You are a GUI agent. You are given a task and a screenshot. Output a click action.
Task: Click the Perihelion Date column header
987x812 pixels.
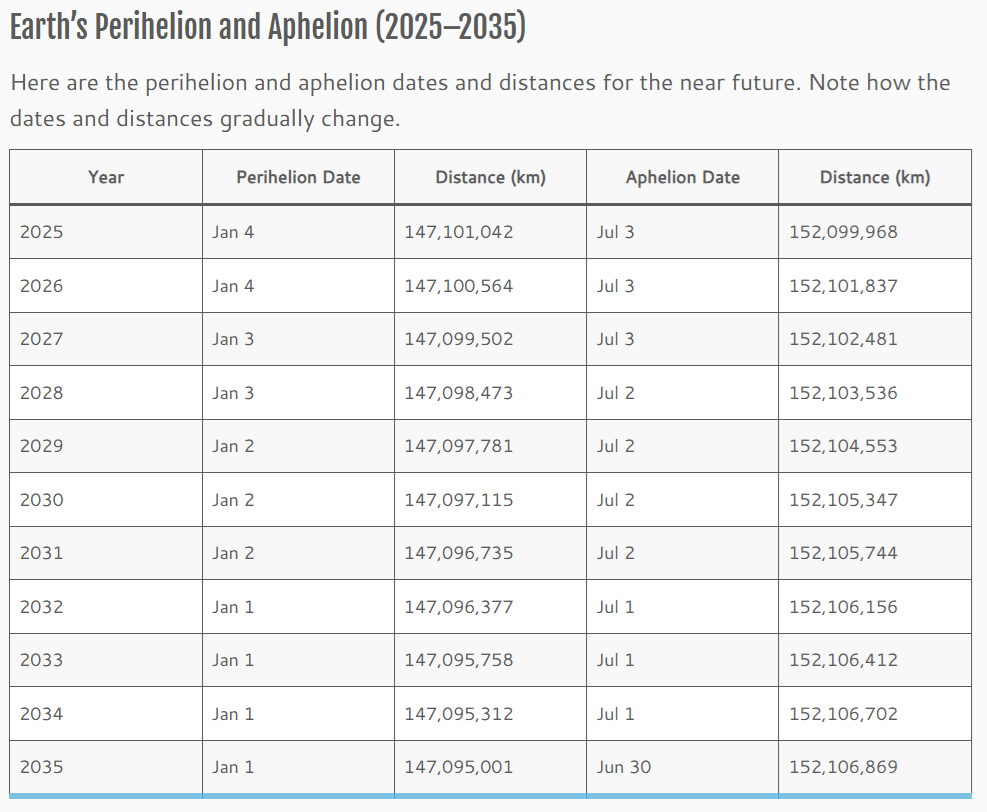298,177
